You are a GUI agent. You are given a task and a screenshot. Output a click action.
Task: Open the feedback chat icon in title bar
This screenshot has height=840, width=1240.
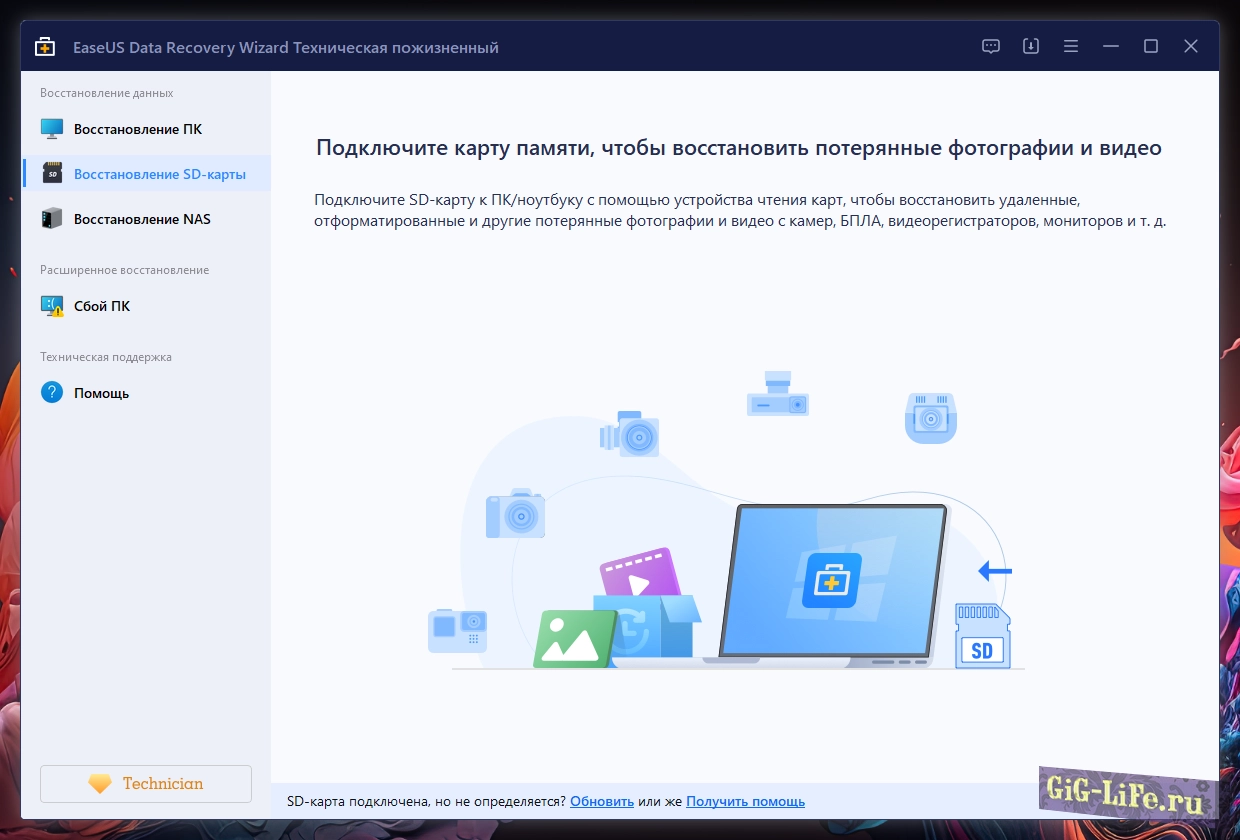pos(991,47)
